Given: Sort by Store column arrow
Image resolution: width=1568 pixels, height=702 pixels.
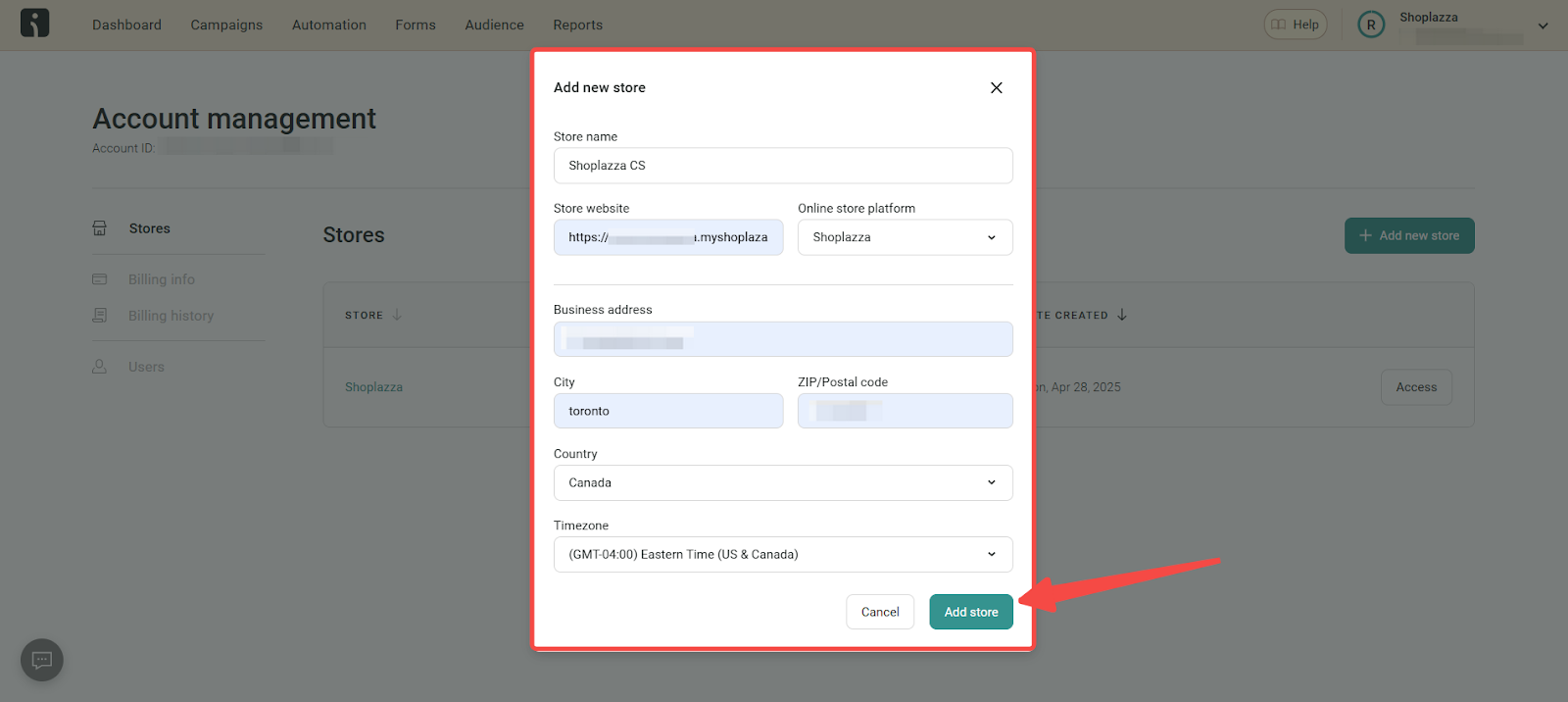Looking at the screenshot, I should point(397,315).
